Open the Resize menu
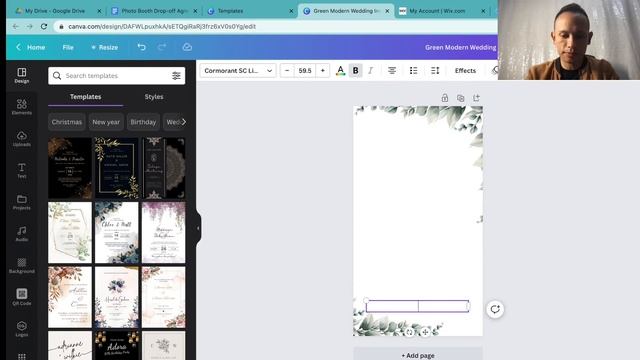 pyautogui.click(x=105, y=47)
